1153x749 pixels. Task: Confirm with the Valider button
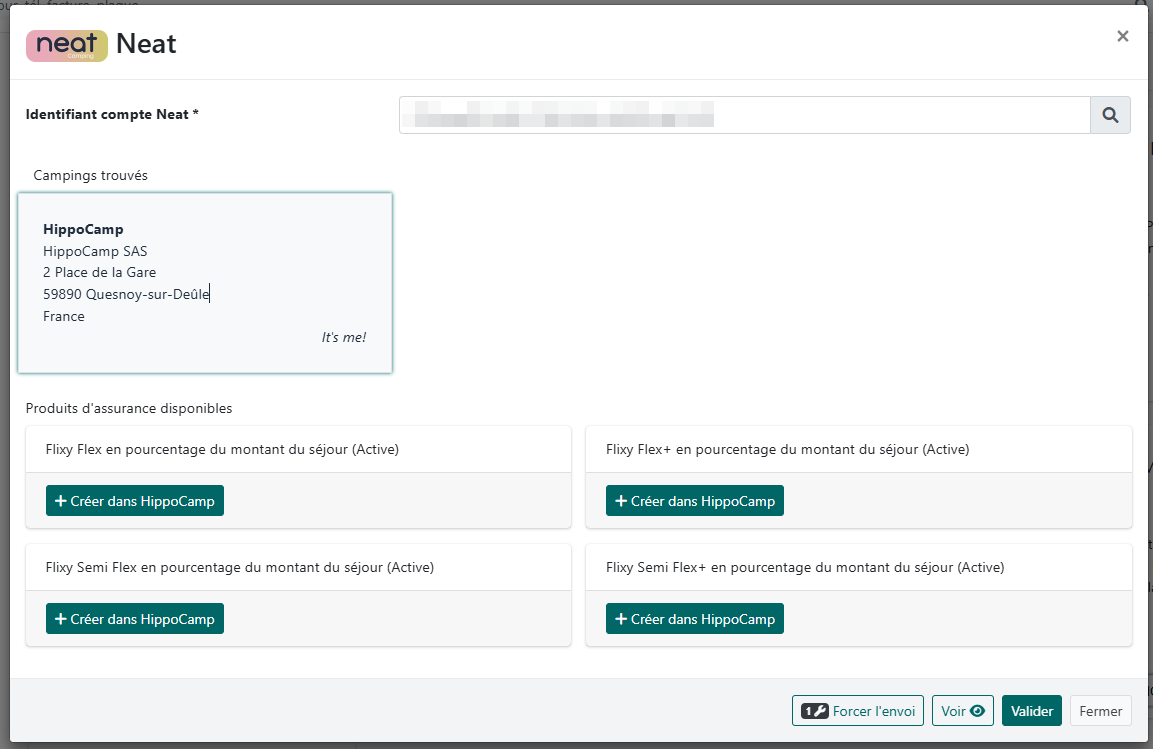point(1031,711)
